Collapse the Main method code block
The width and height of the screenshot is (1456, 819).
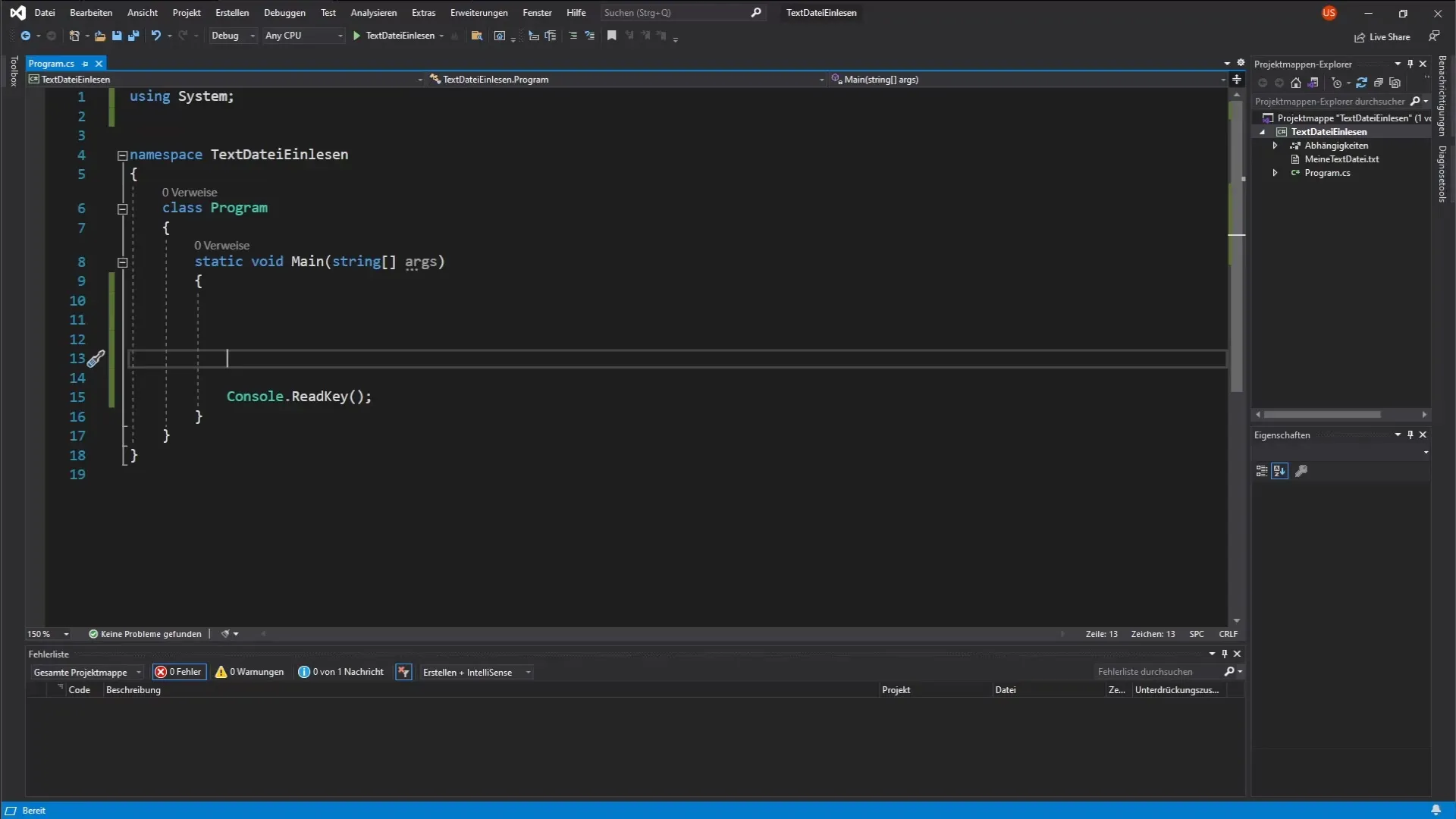122,262
